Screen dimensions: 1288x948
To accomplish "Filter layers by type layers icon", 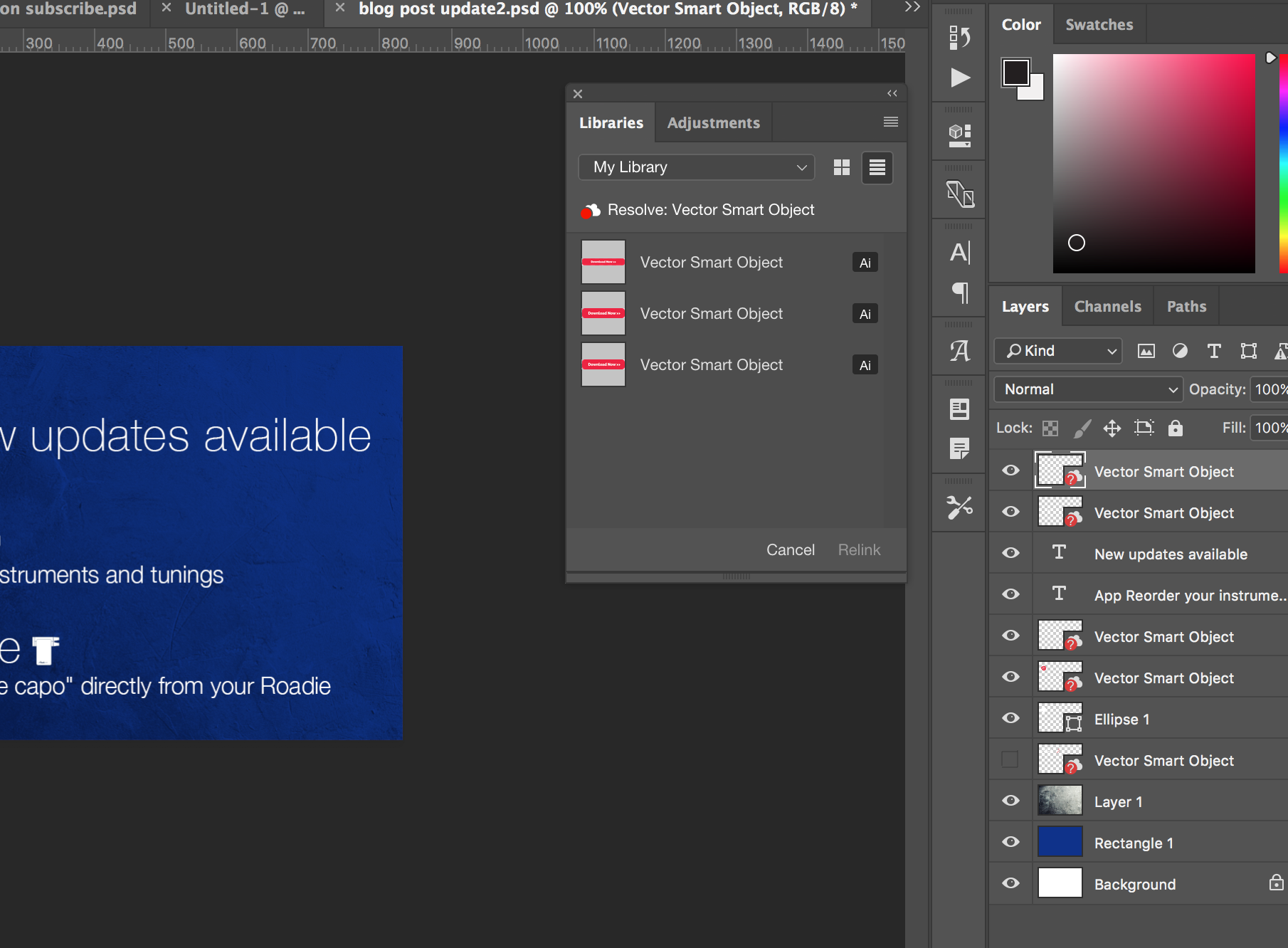I will [1214, 351].
